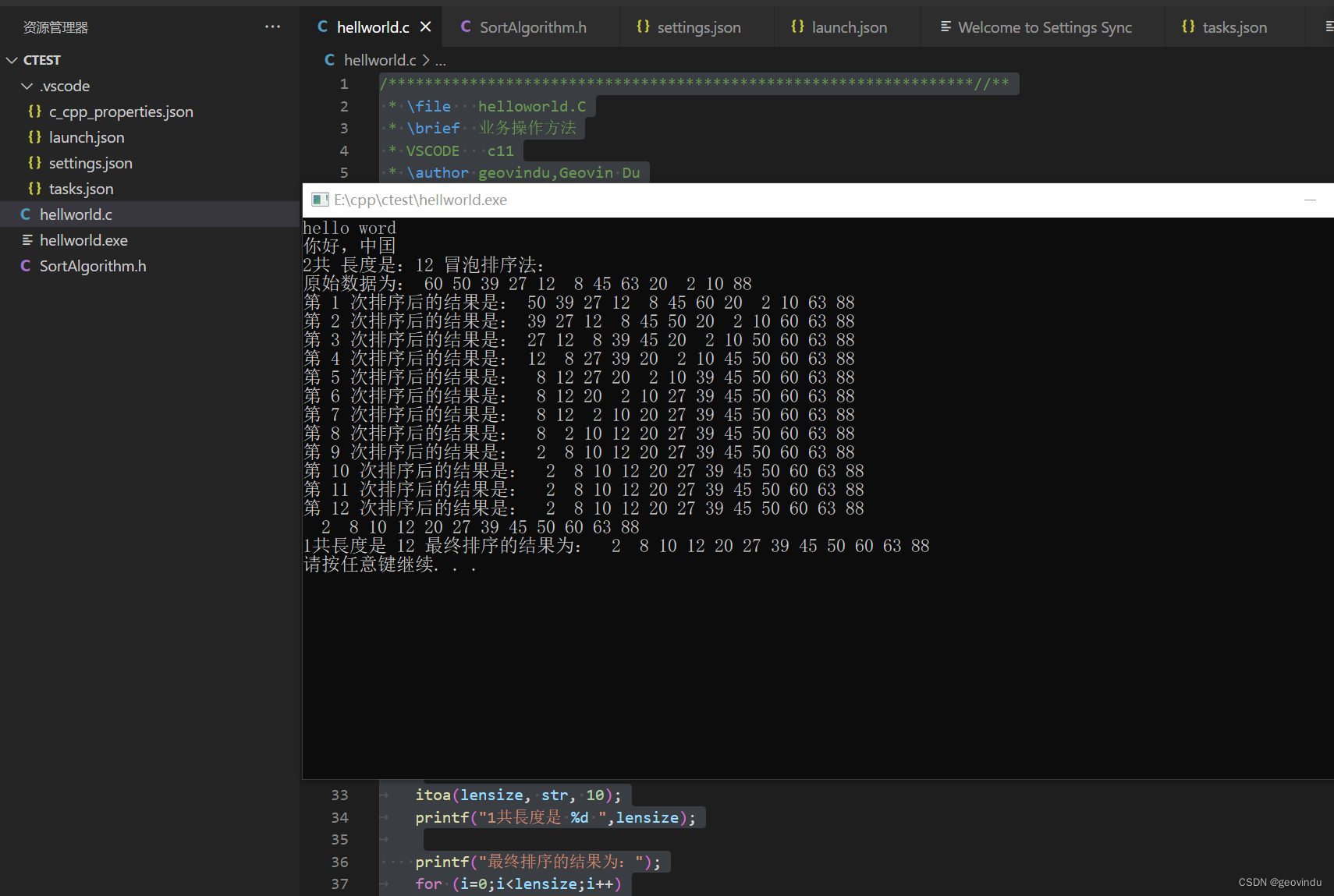
Task: Switch to the hellworld.c editor tab
Action: (373, 27)
